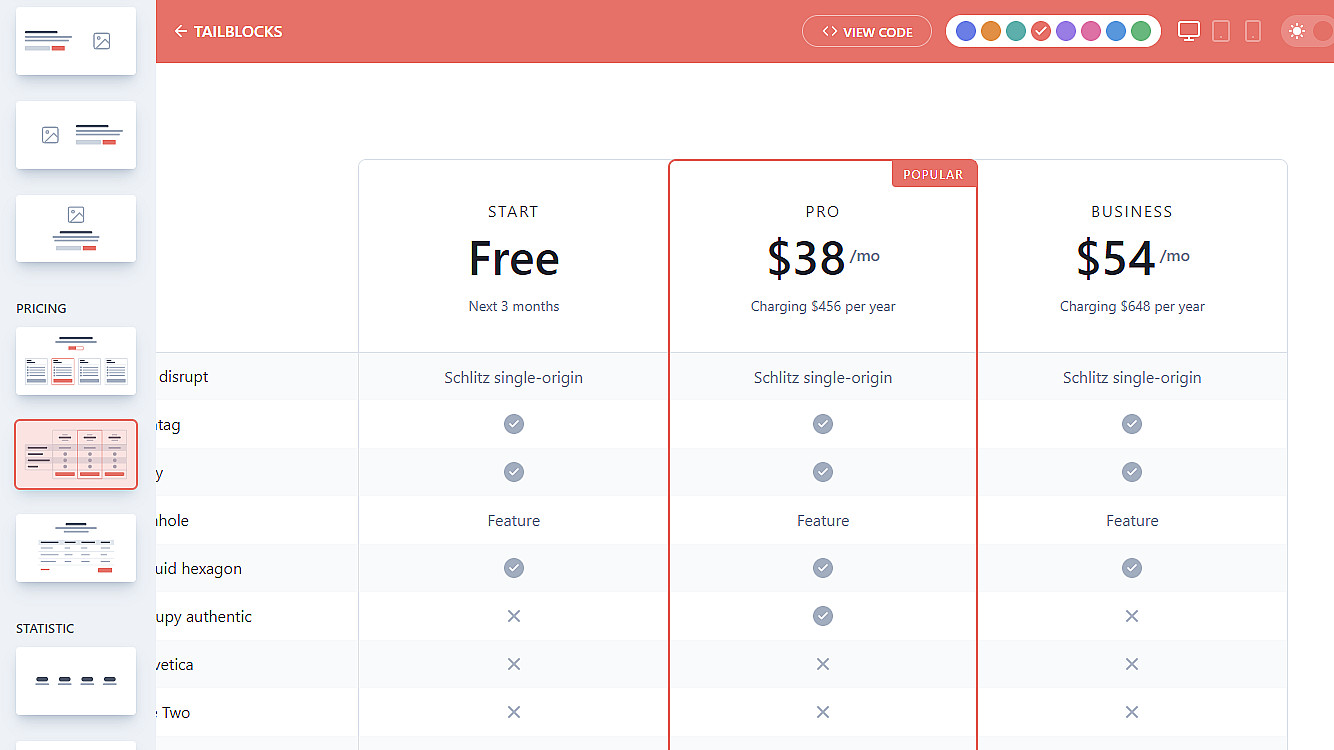Click the 'upy authentic' row label
This screenshot has height=750, width=1334.
coord(204,616)
